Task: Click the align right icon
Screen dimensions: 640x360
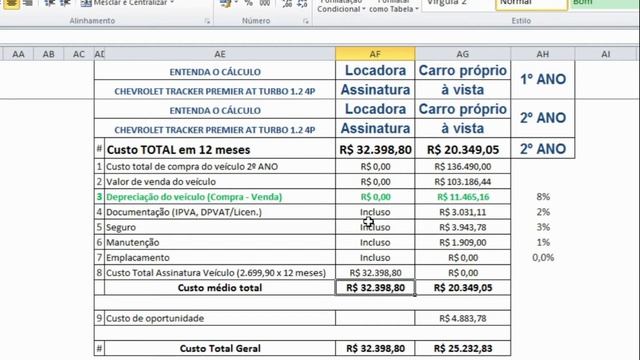Action: [x=28, y=3]
